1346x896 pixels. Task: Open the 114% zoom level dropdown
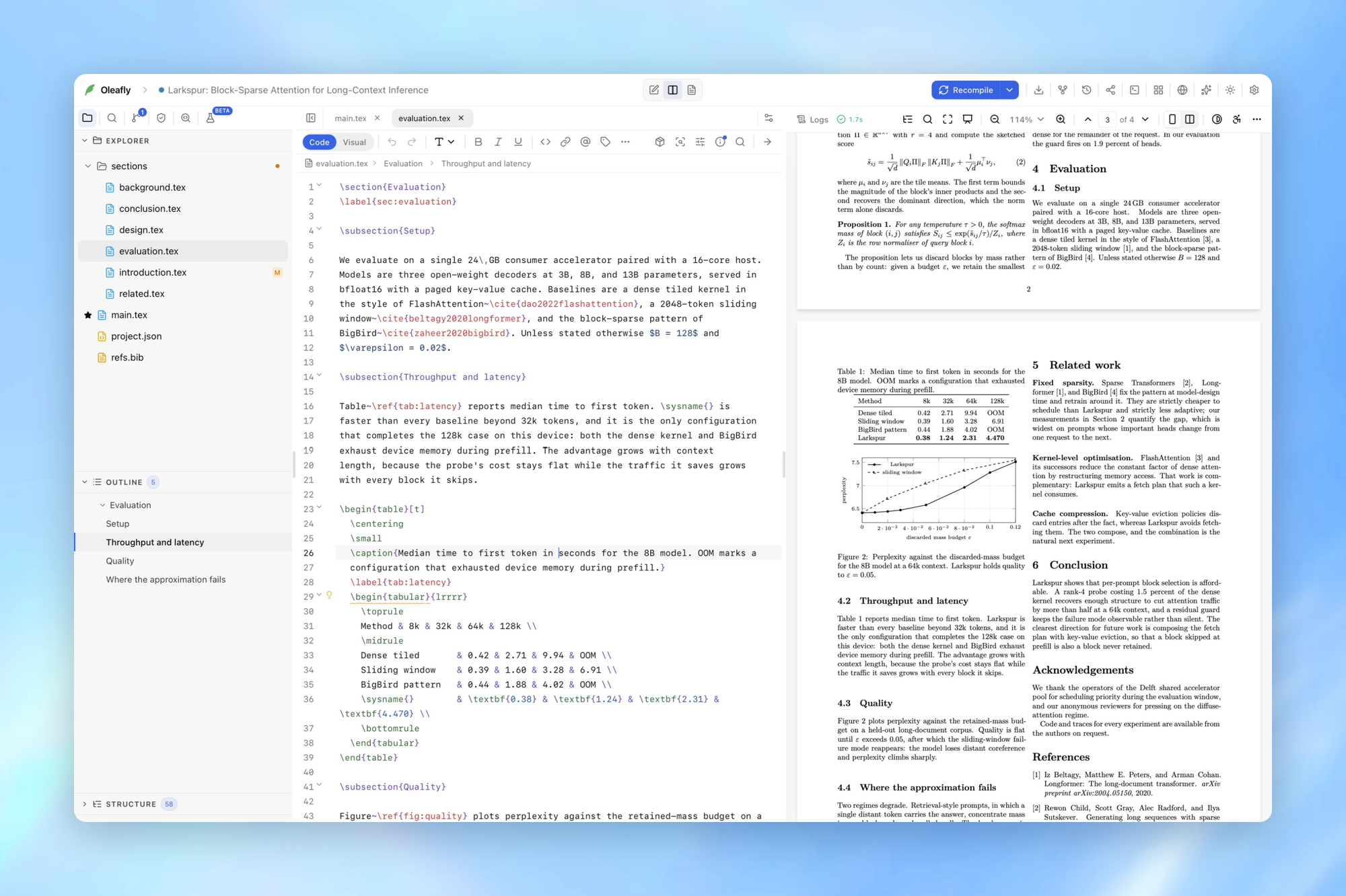point(1026,119)
